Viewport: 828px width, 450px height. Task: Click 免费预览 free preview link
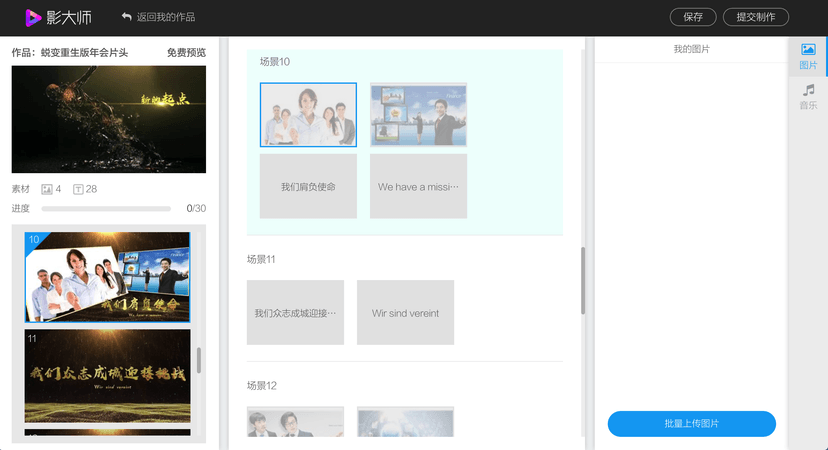[186, 53]
